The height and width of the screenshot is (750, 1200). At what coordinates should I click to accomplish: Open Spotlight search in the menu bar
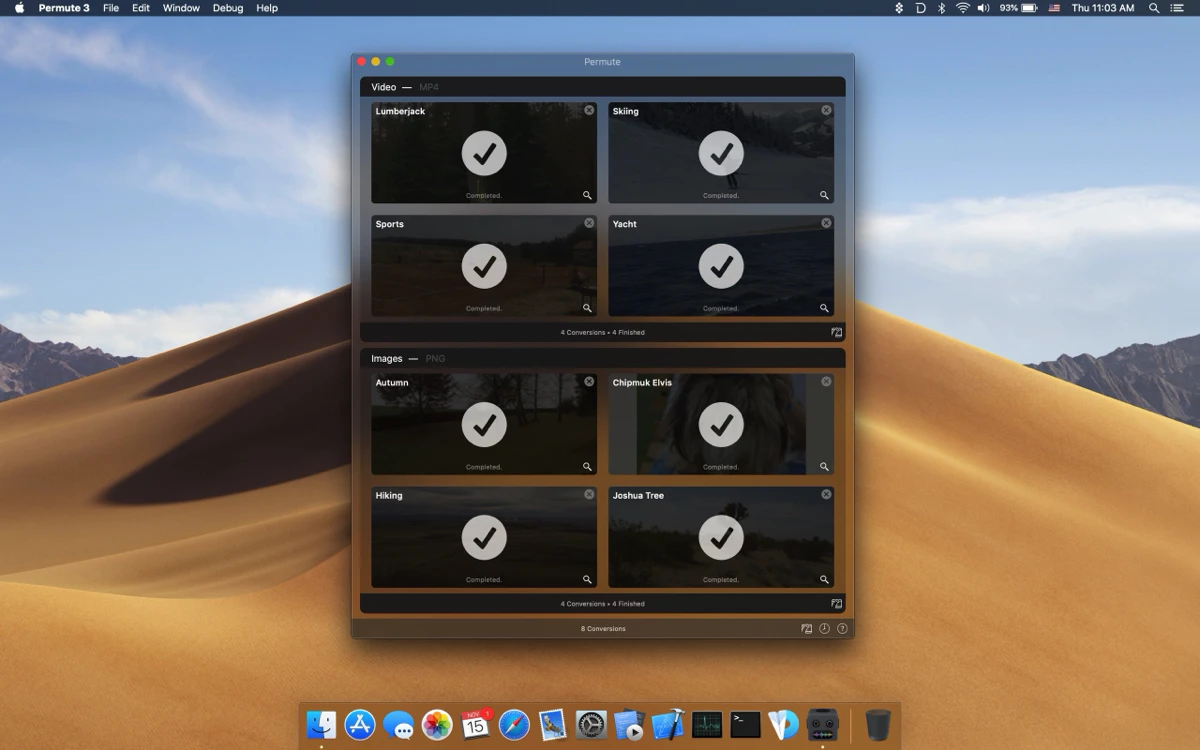click(x=1154, y=8)
